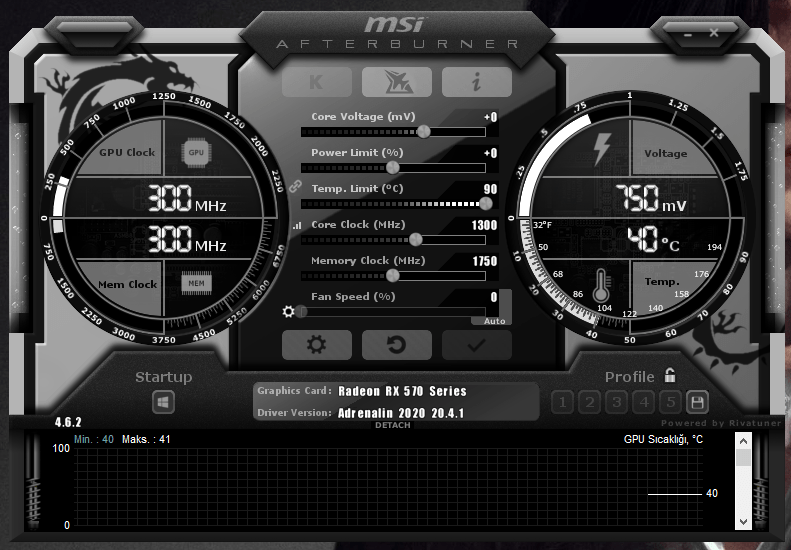
Task: Click the Core Voltage slider handle
Action: click(x=424, y=132)
